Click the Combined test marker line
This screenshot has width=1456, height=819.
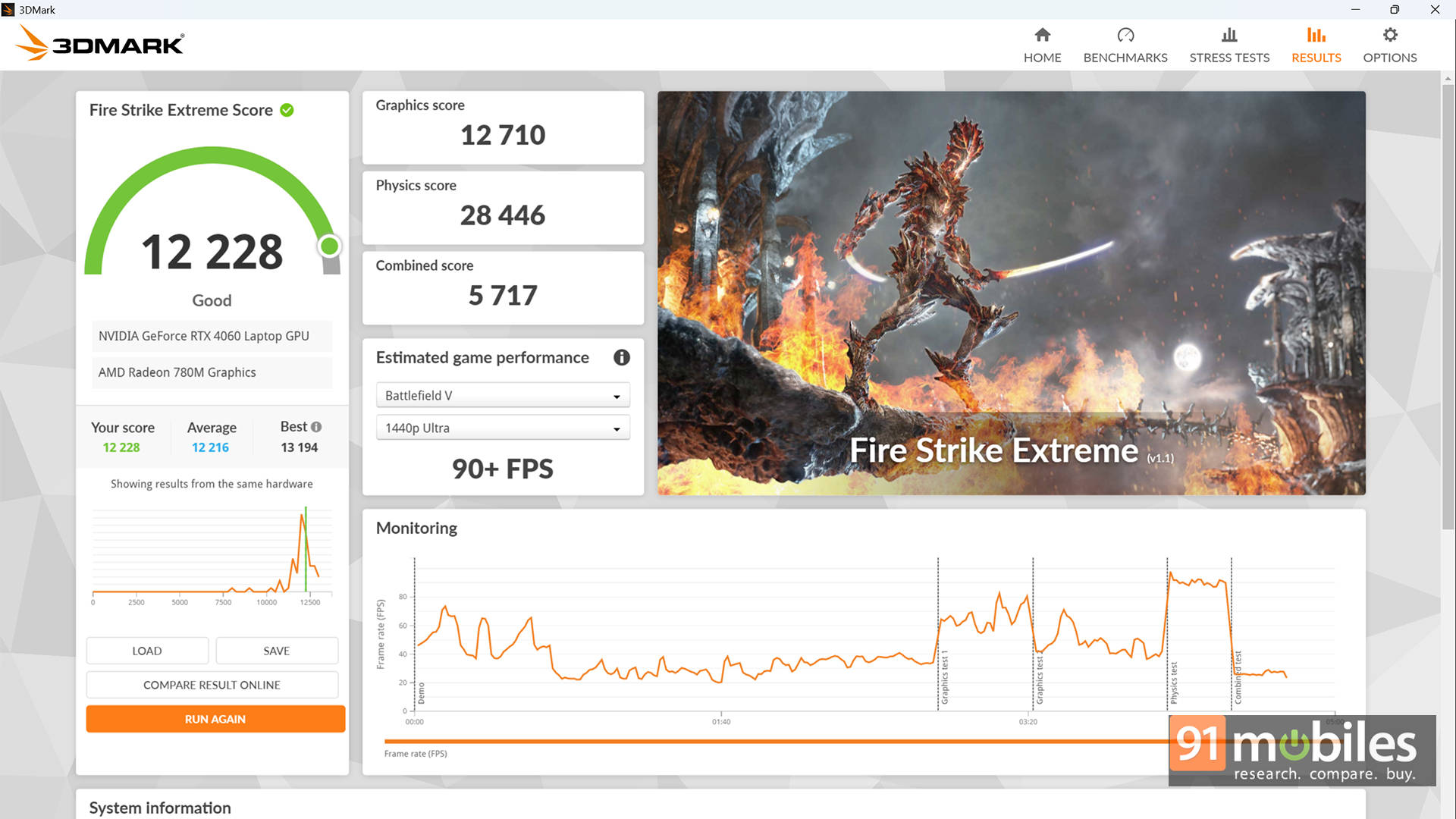click(1232, 634)
